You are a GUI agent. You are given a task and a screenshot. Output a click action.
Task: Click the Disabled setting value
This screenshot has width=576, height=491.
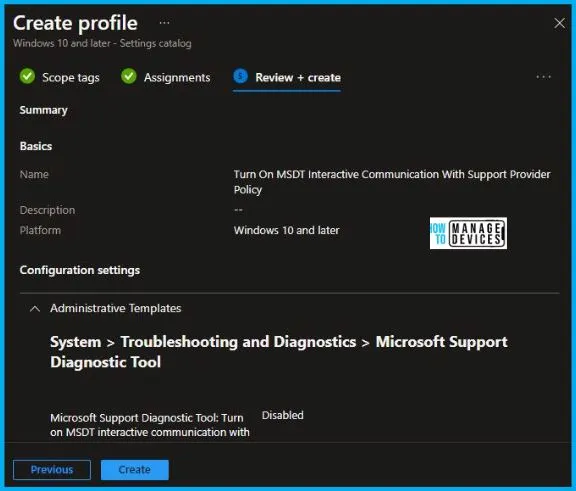[282, 415]
